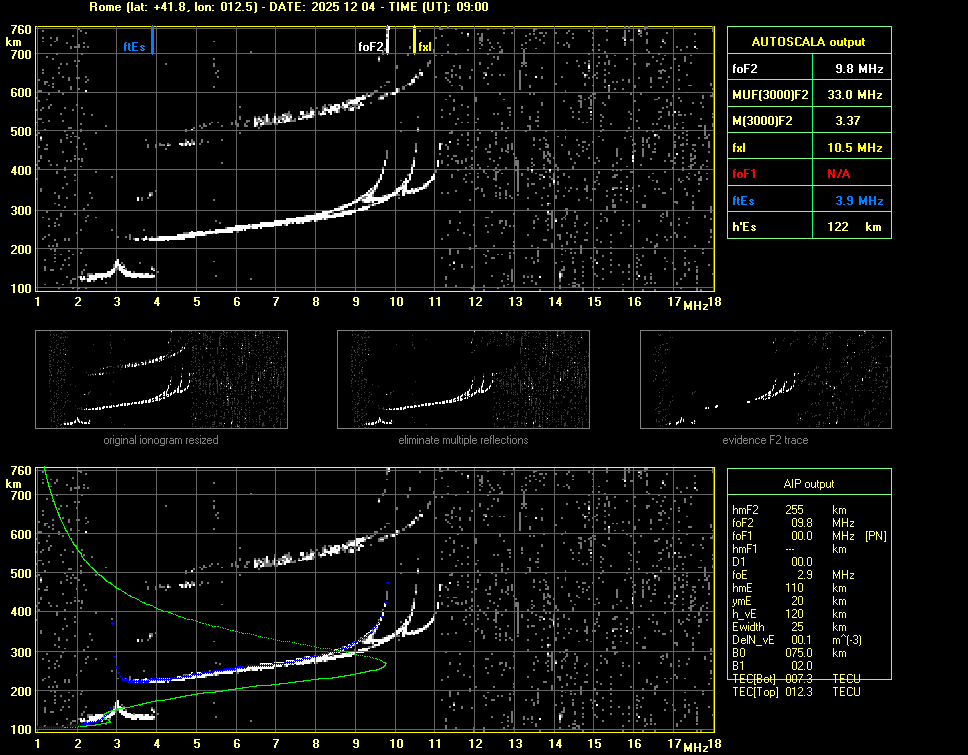Click the yellow fxI marker label
Screen dimensions: 968x755
tap(425, 46)
